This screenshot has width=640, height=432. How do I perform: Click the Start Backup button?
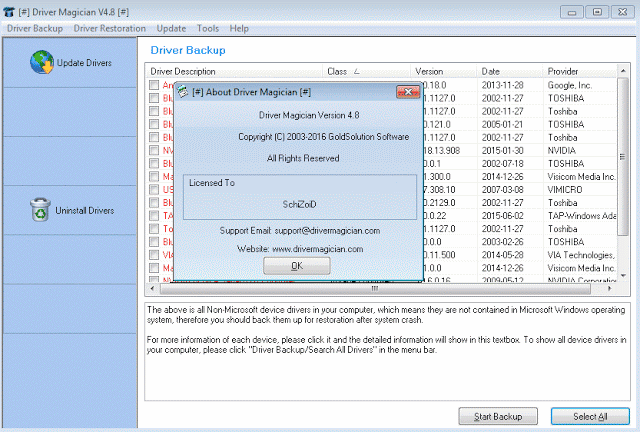pyautogui.click(x=498, y=416)
